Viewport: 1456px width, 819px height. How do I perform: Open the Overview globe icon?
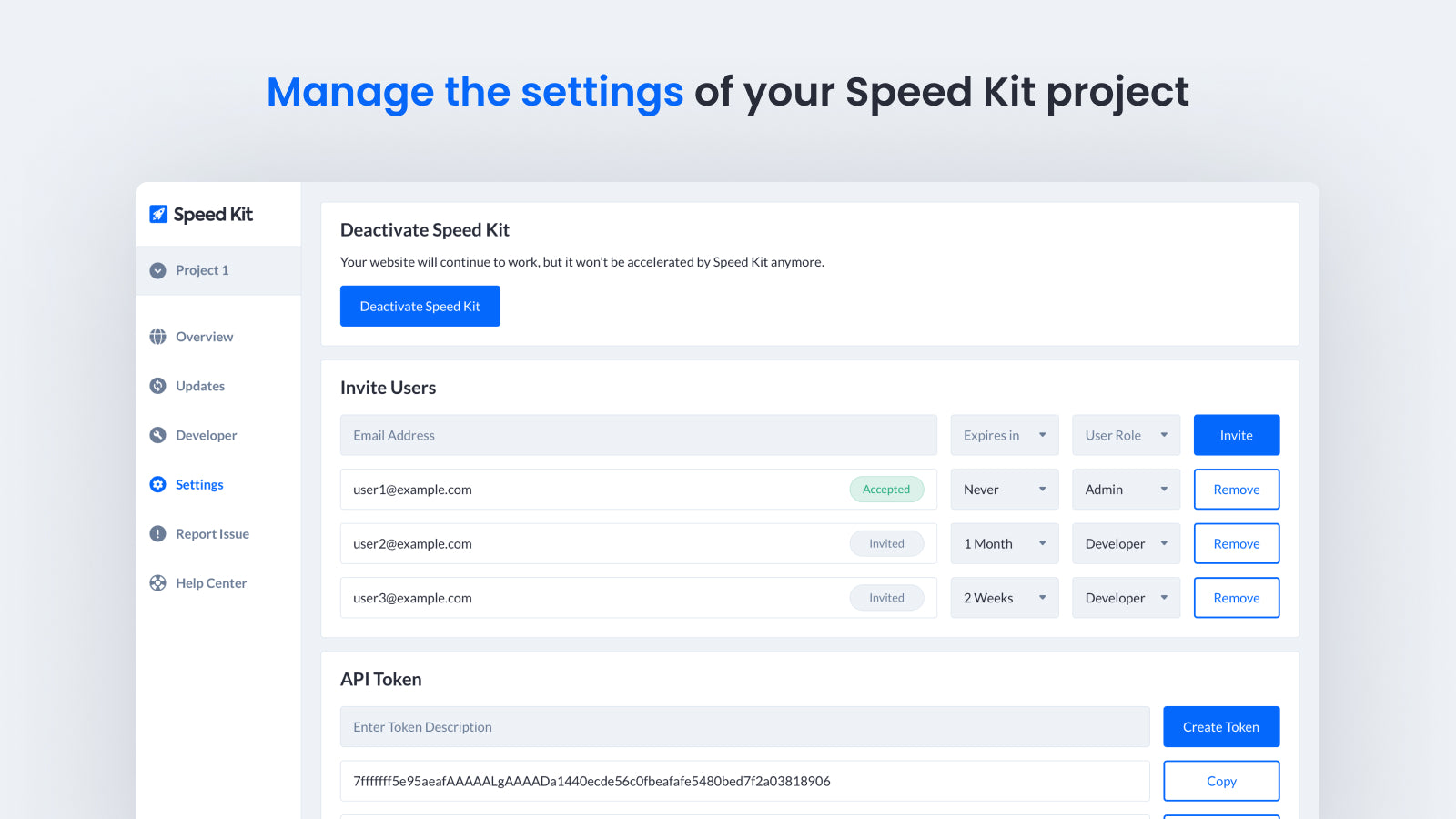coord(157,337)
